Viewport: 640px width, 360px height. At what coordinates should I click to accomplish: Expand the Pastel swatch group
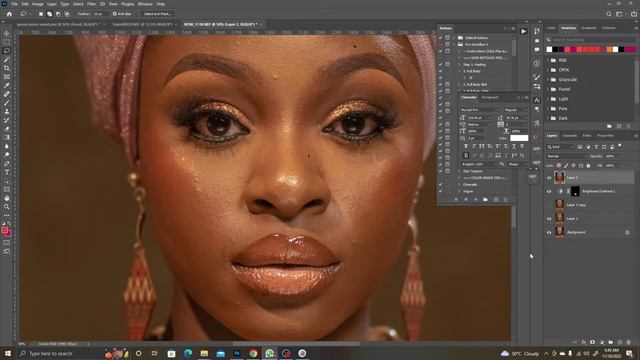(549, 89)
